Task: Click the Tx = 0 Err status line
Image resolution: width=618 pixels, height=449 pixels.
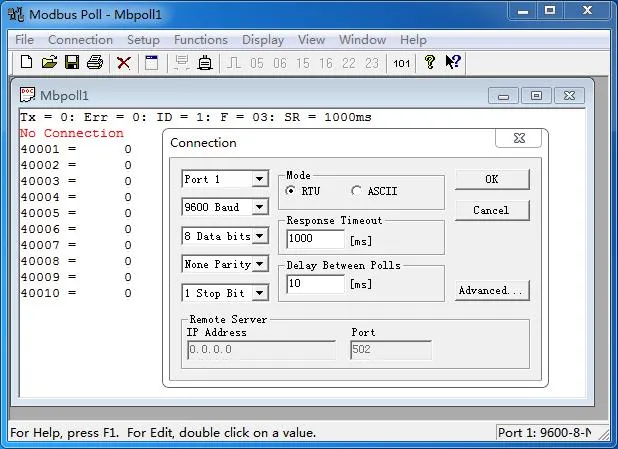Action: 196,117
